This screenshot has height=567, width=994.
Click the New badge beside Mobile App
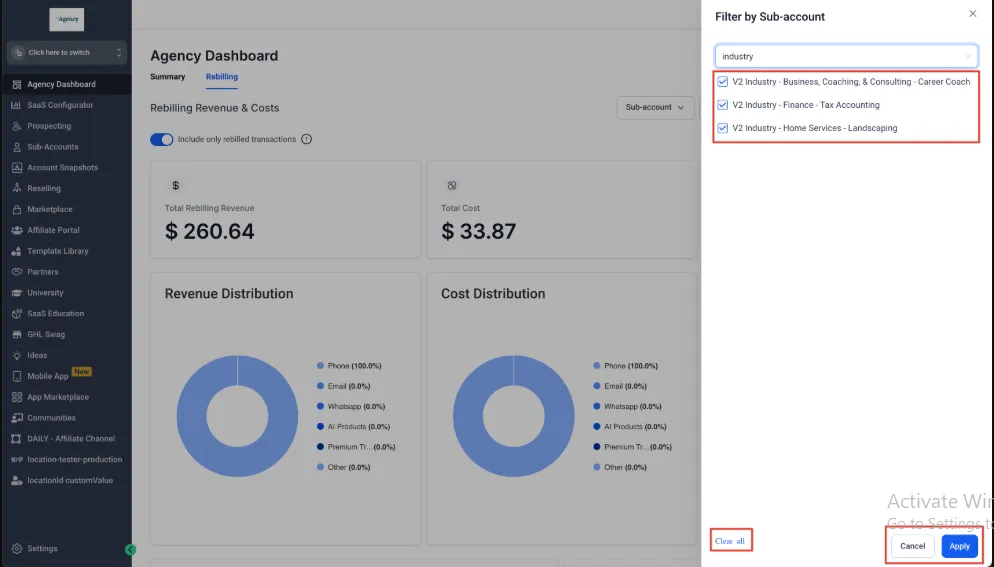(x=81, y=372)
